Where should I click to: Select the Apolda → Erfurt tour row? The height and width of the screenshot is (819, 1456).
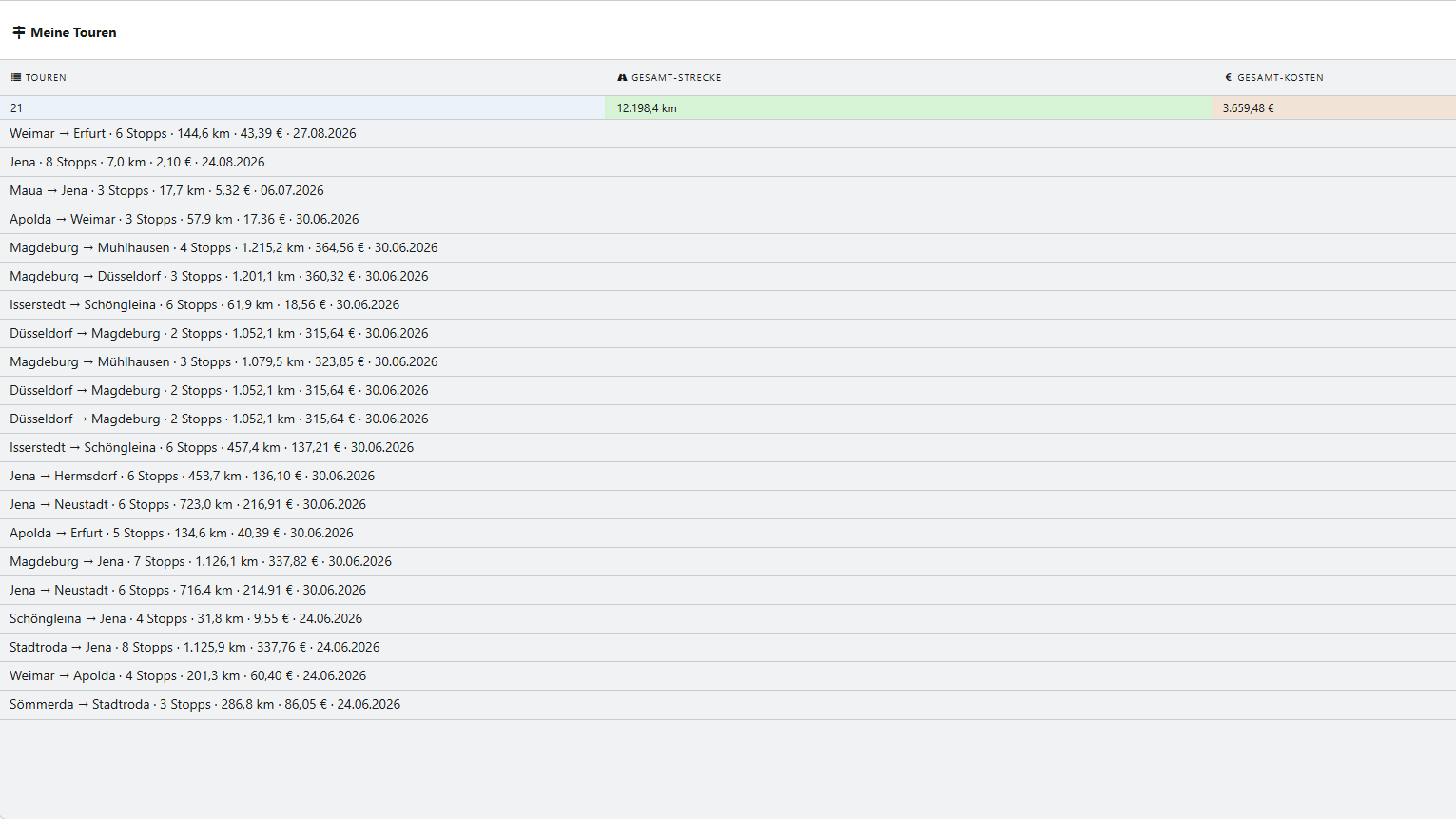pyautogui.click(x=728, y=534)
